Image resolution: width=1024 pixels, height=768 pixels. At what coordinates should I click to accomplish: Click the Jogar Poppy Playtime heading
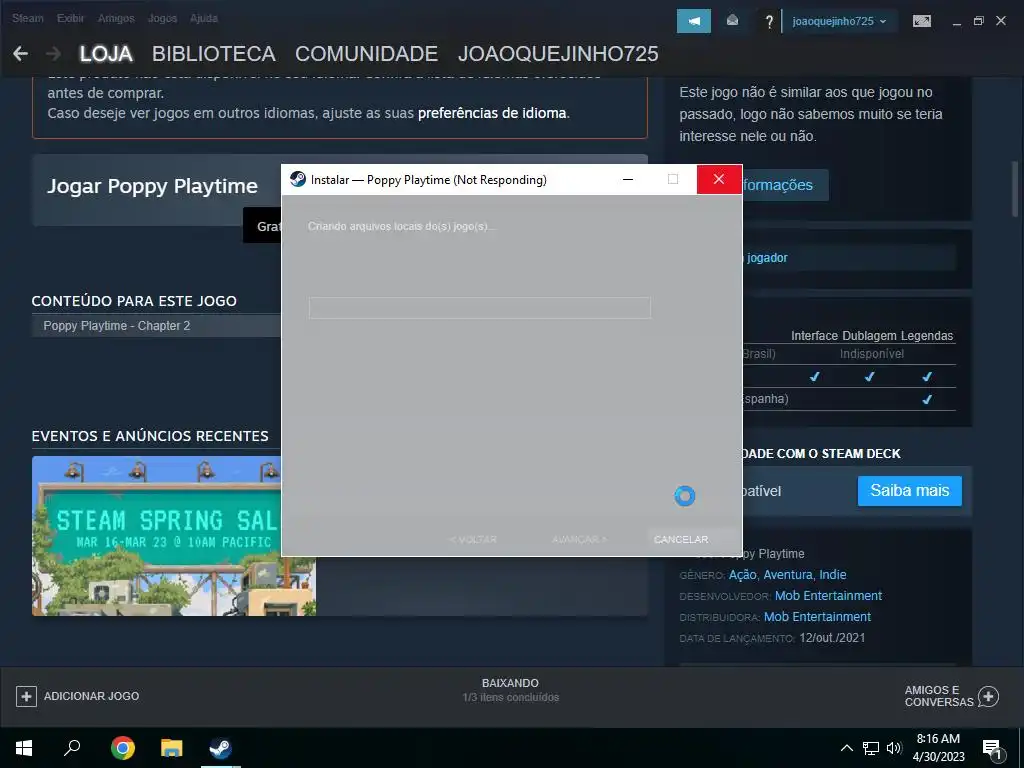coord(152,186)
